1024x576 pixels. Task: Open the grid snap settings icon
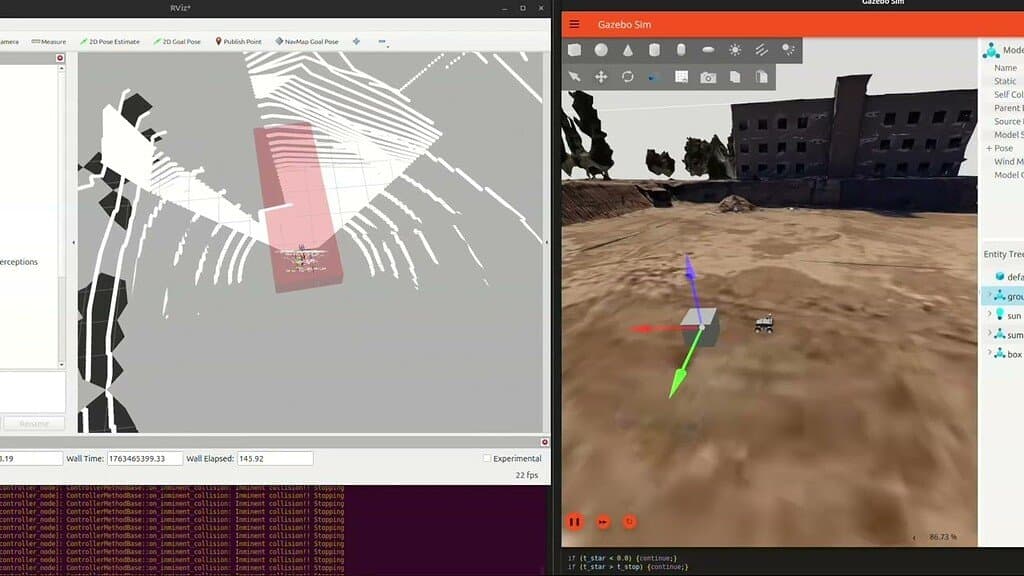pos(681,77)
